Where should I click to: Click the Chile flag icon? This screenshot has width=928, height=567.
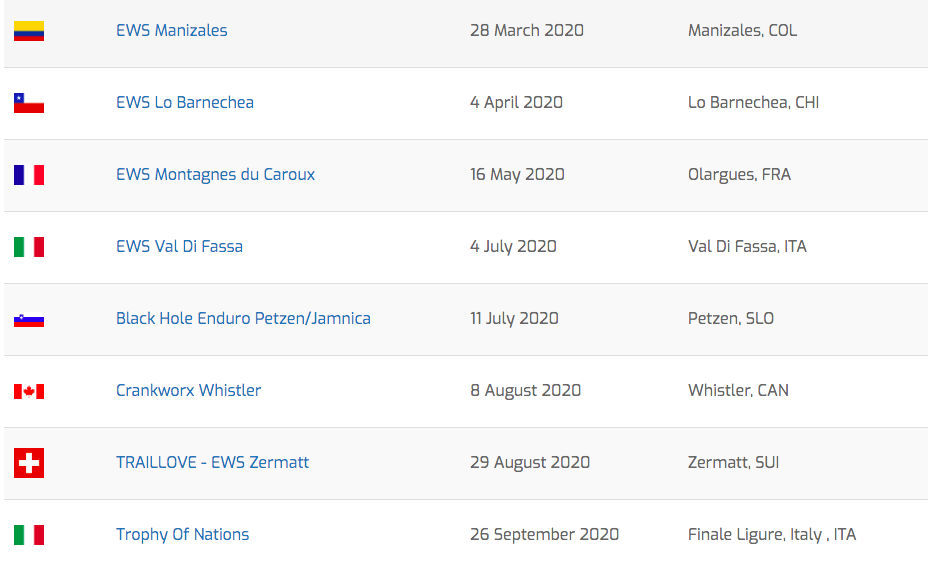click(x=29, y=103)
